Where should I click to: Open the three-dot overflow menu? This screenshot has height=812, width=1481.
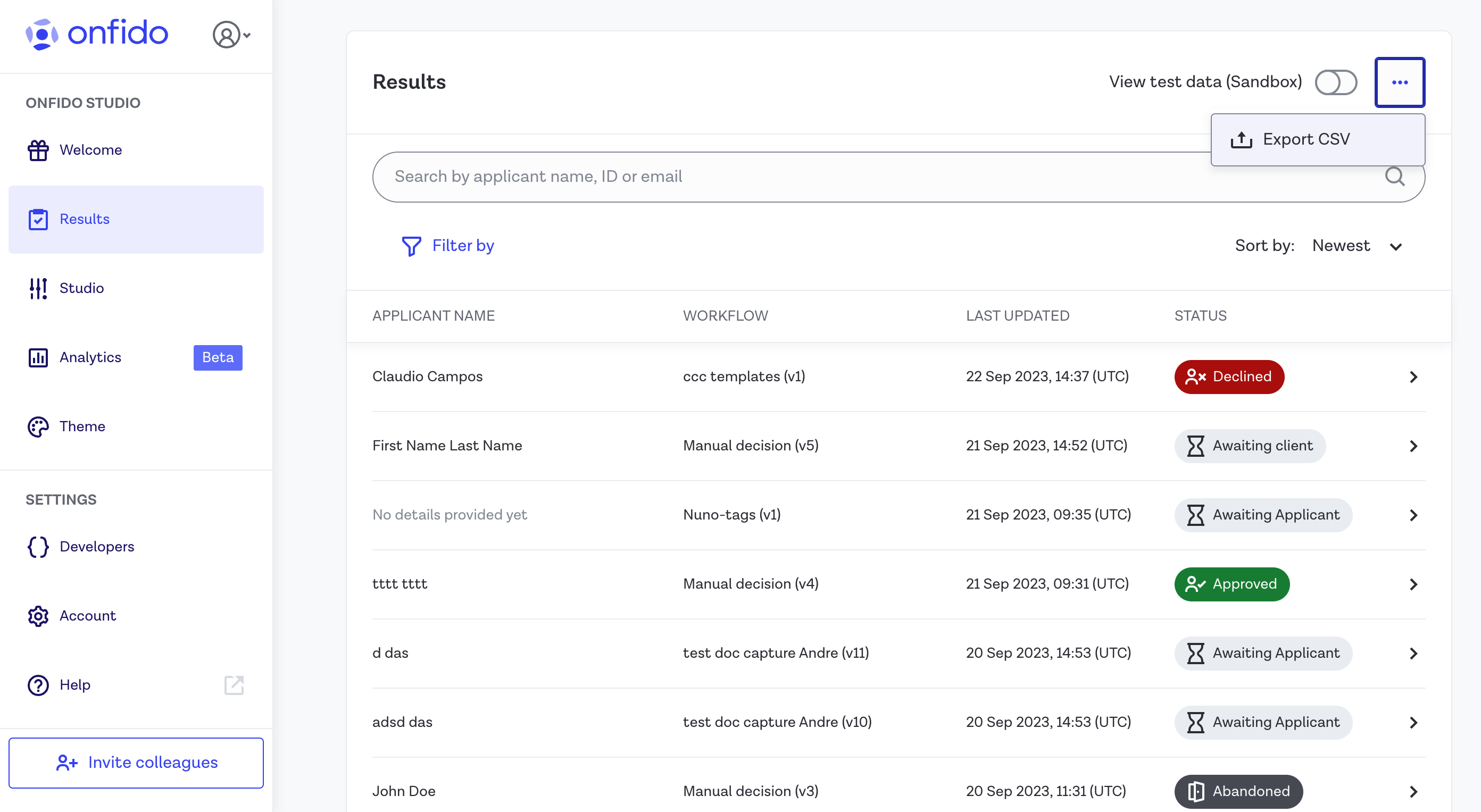coord(1400,82)
